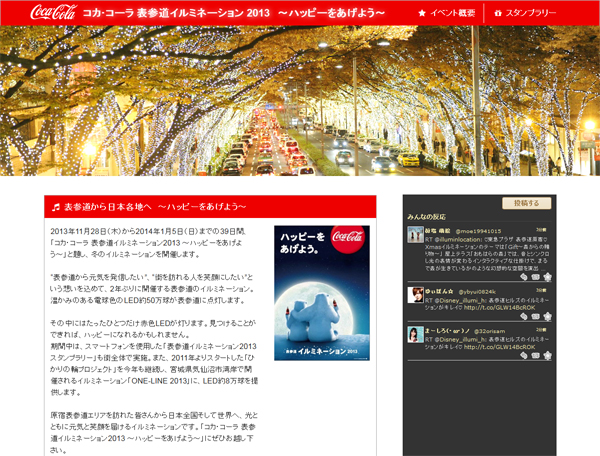Viewport: 600px width, 456px height.
Task: Click the avatar of user @ybyui0824k
Action: click(415, 295)
